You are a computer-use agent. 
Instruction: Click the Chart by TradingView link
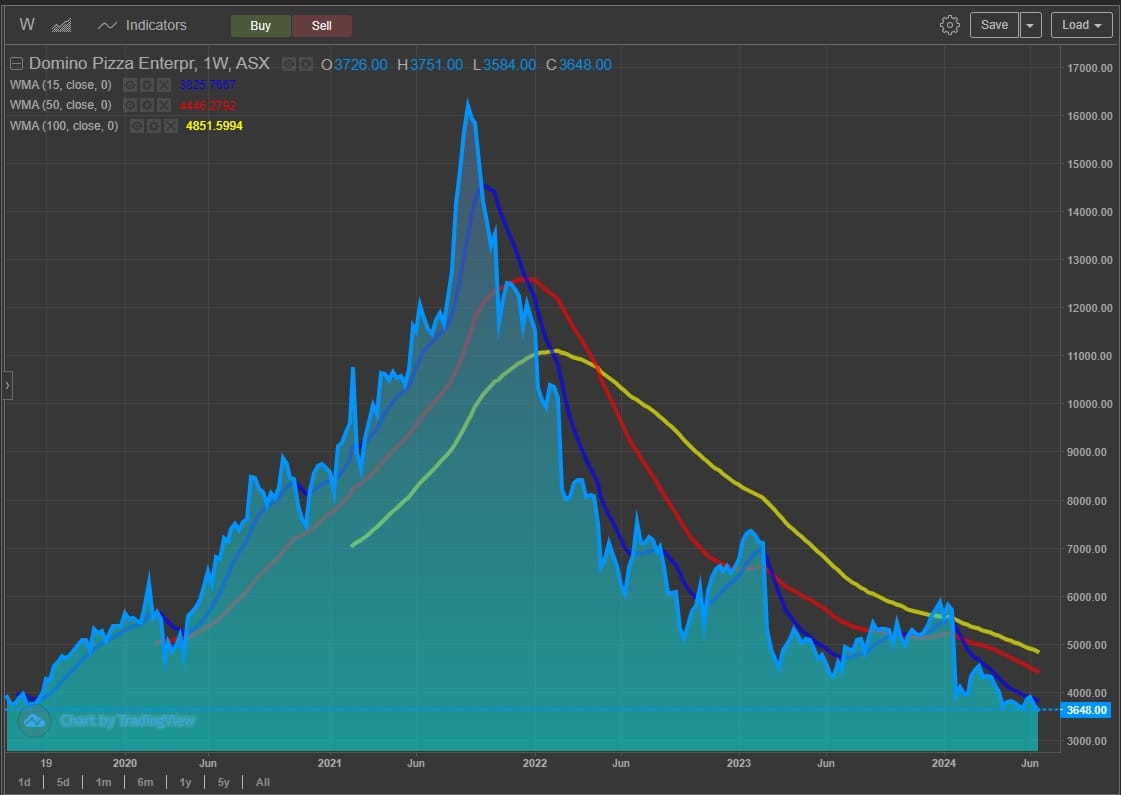127,721
